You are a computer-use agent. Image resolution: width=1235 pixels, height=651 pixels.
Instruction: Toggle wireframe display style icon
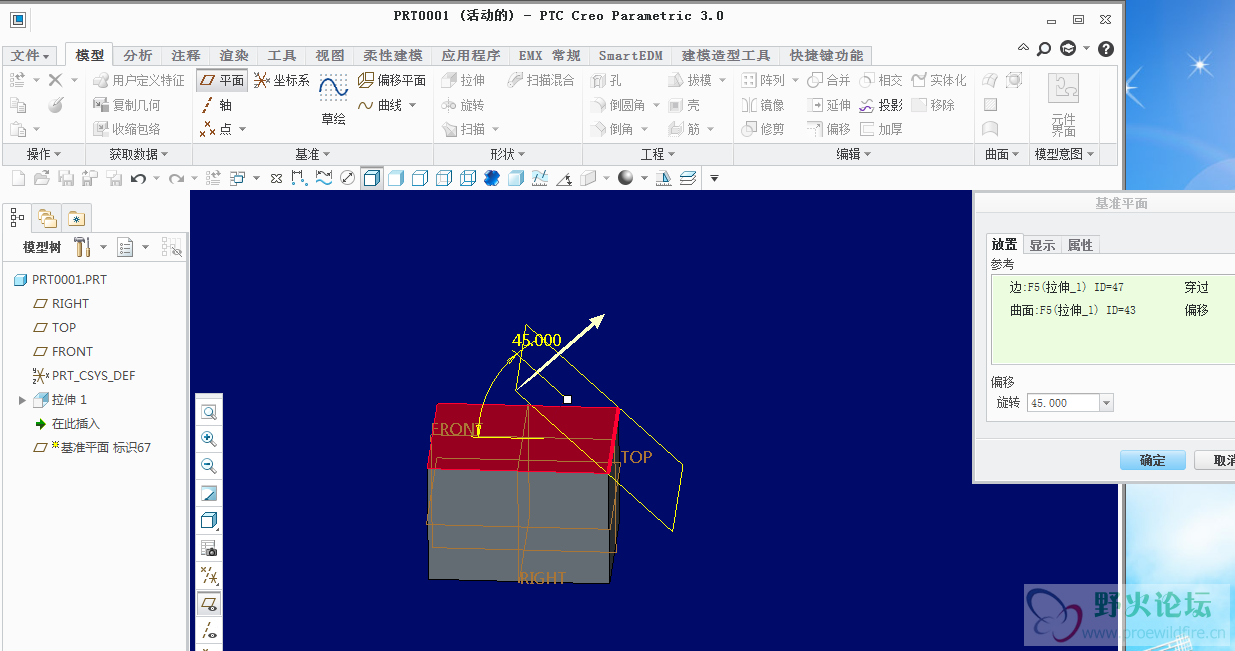pos(468,178)
